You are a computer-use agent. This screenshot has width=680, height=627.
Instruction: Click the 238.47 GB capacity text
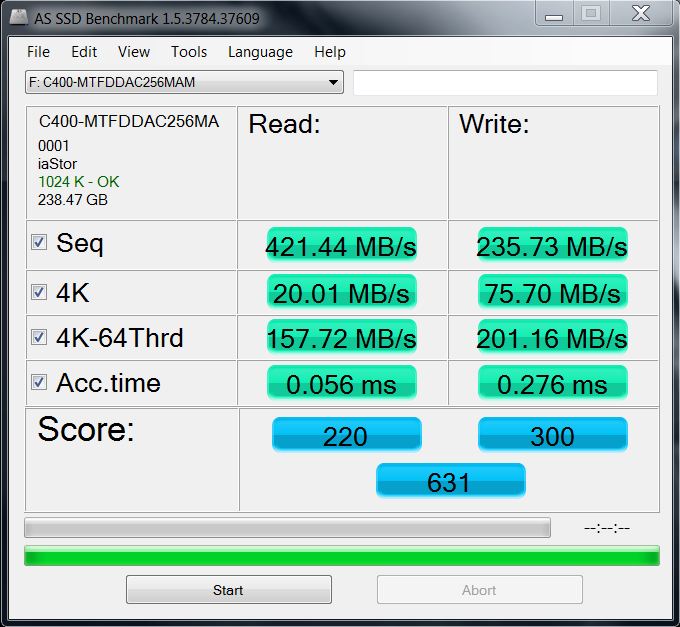coord(72,200)
